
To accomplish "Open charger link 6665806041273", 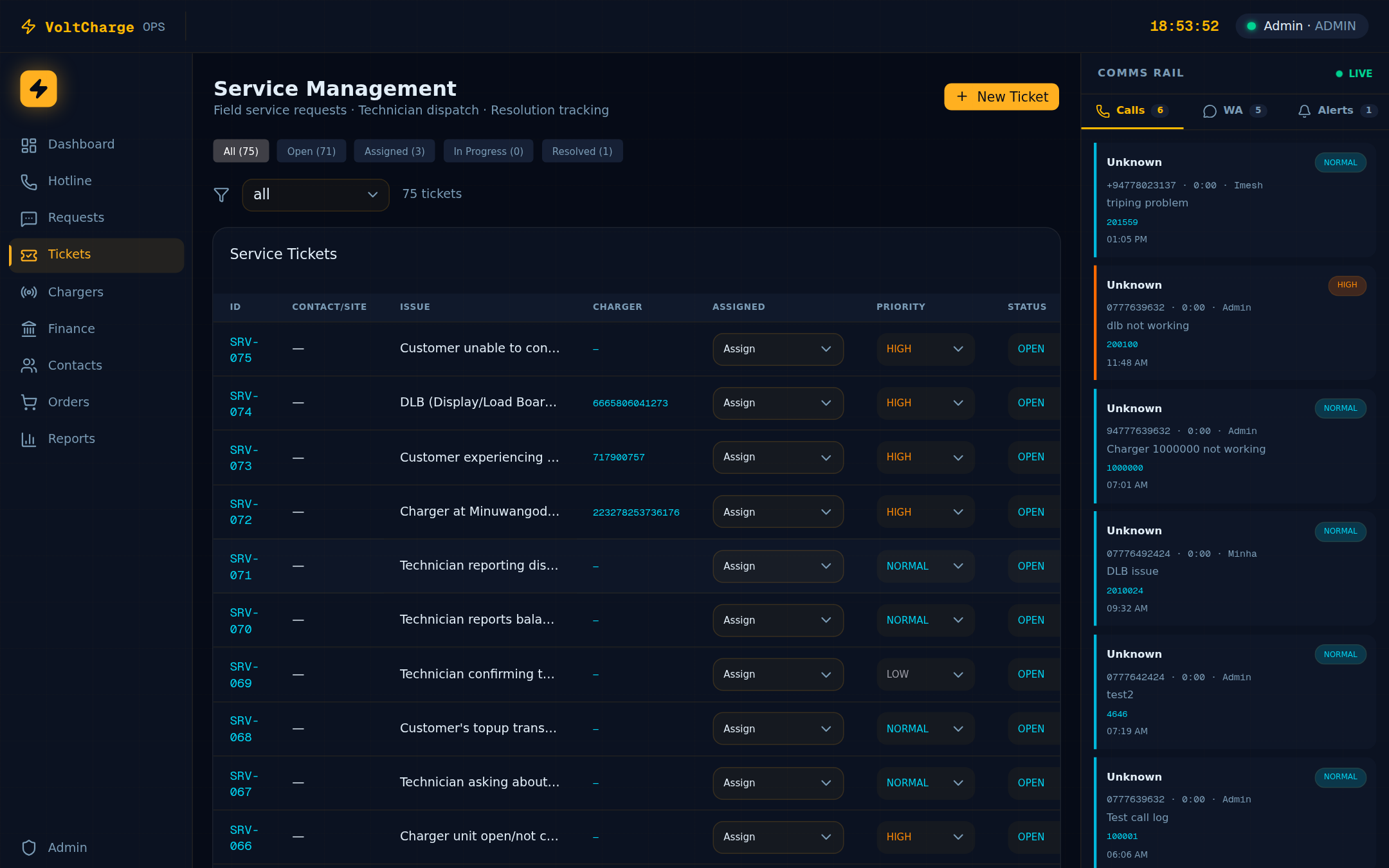I will pos(630,403).
